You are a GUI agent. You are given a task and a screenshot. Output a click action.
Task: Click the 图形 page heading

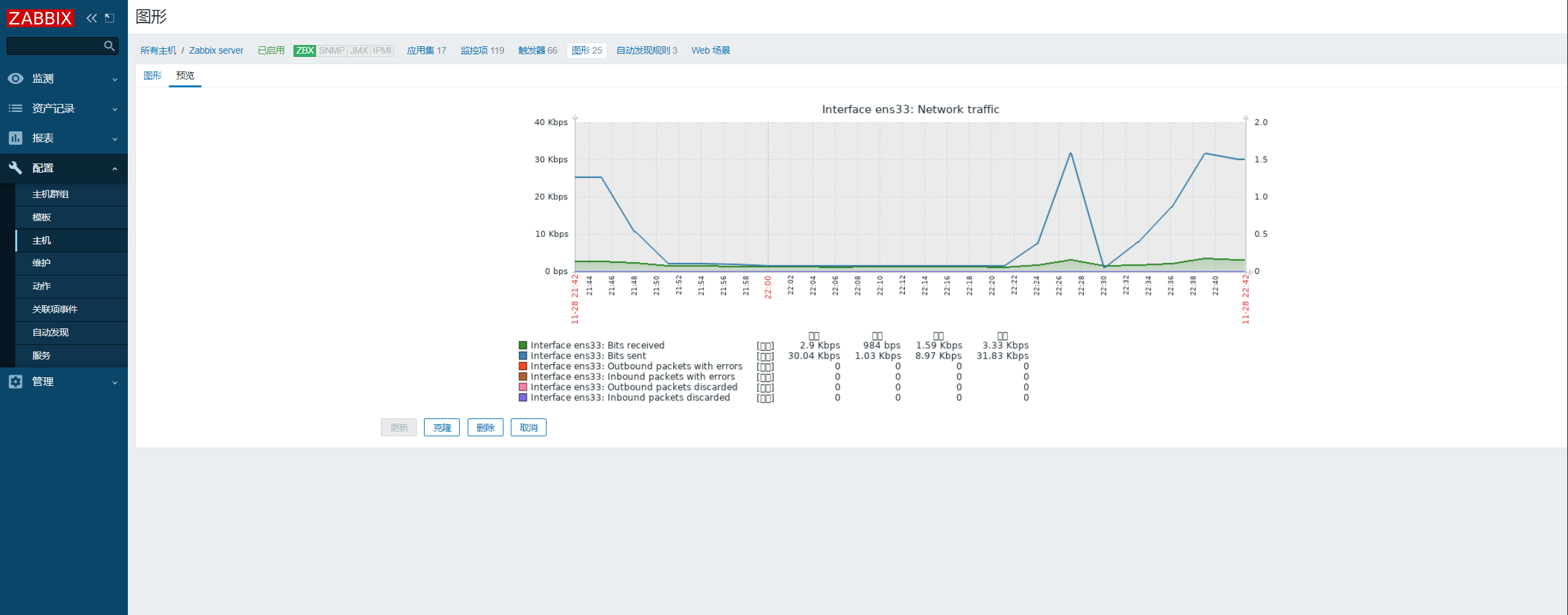click(151, 17)
